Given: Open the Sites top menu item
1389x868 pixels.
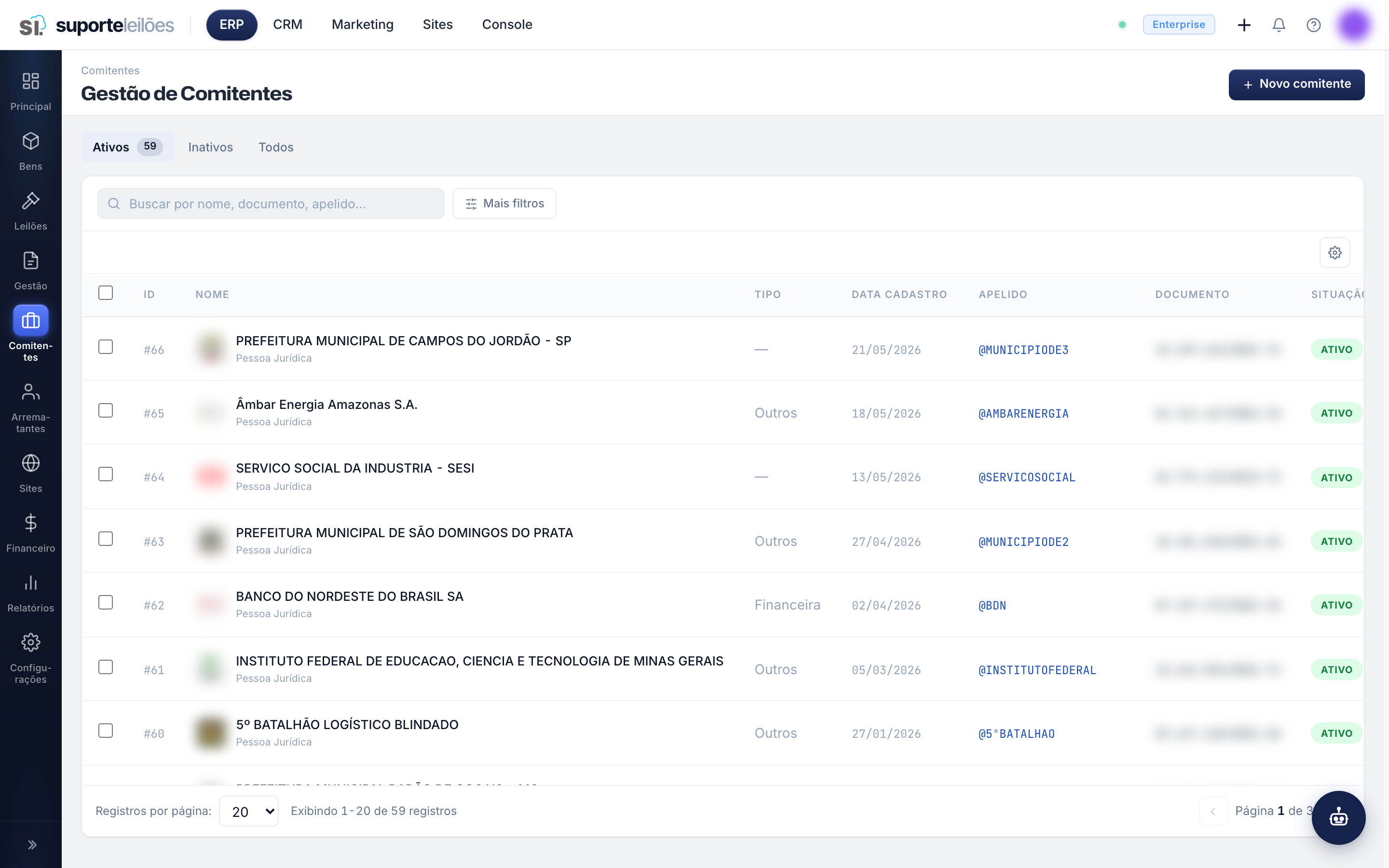Looking at the screenshot, I should [437, 25].
